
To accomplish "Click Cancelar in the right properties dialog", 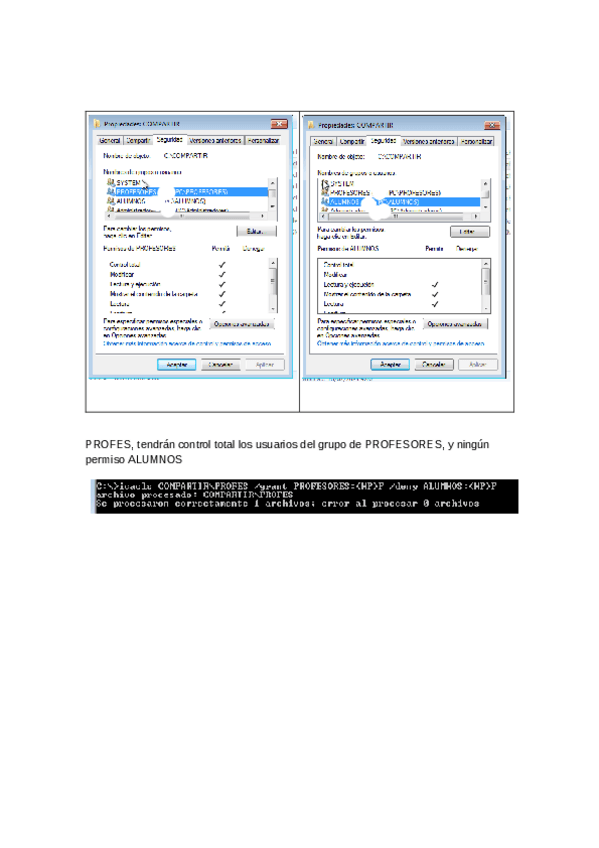I will [434, 365].
